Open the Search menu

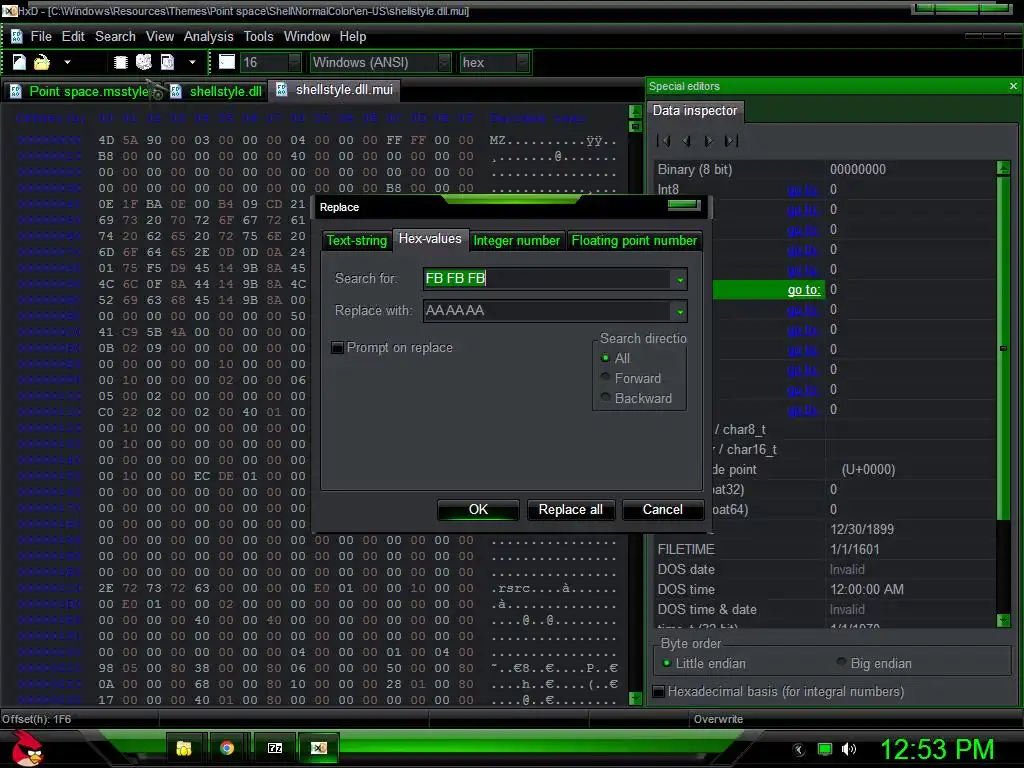coord(115,37)
